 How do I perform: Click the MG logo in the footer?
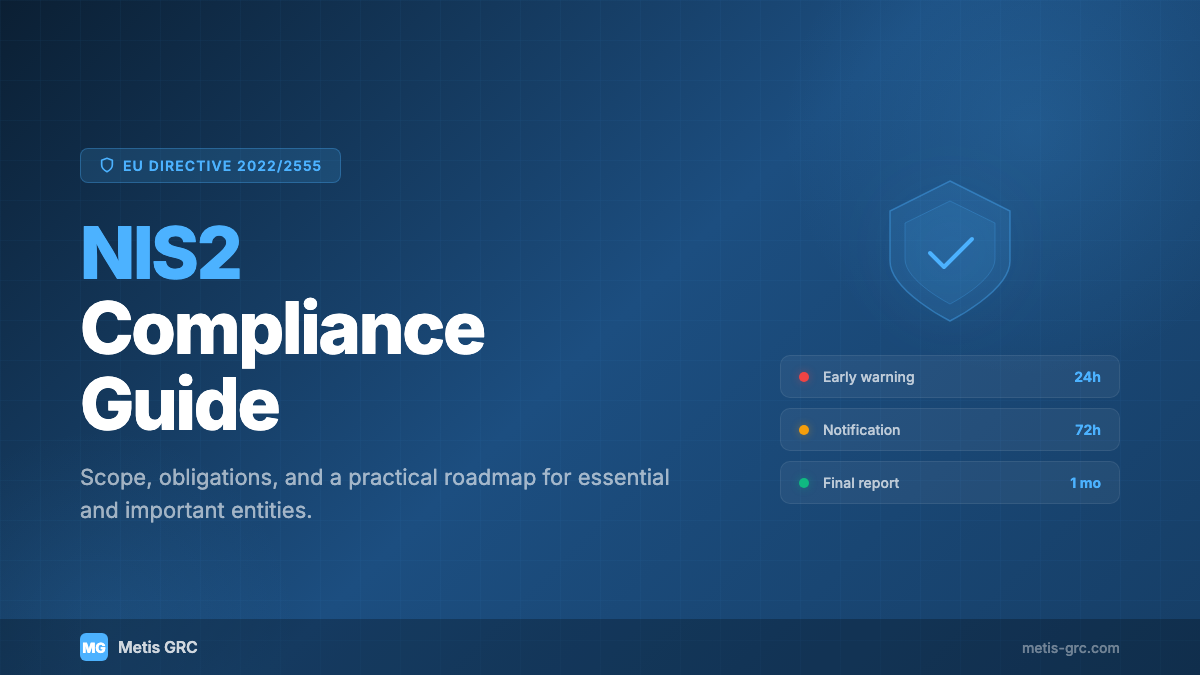pyautogui.click(x=94, y=647)
